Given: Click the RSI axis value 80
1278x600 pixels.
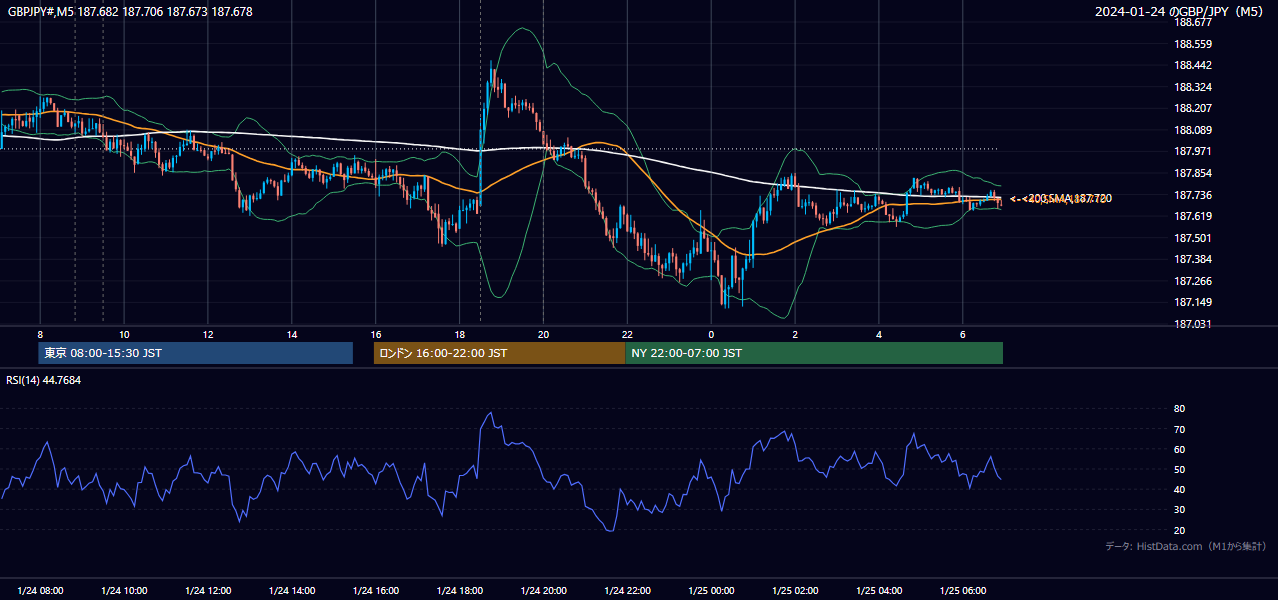Looking at the screenshot, I should click(x=1179, y=409).
